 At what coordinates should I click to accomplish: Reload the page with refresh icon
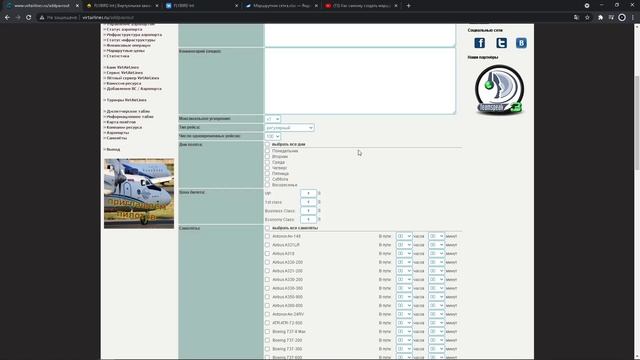pyautogui.click(x=29, y=18)
